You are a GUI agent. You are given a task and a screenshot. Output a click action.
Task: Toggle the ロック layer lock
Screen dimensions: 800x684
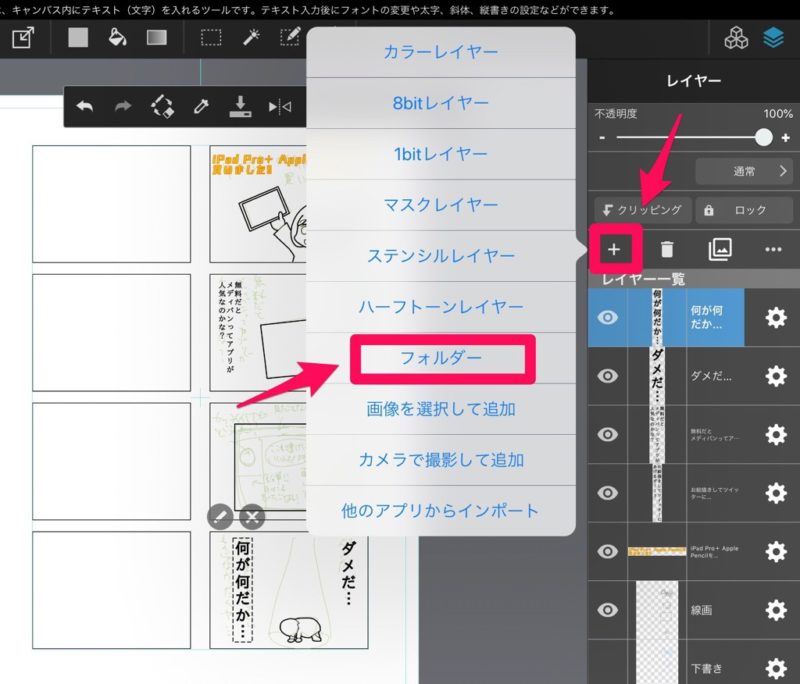[x=744, y=210]
